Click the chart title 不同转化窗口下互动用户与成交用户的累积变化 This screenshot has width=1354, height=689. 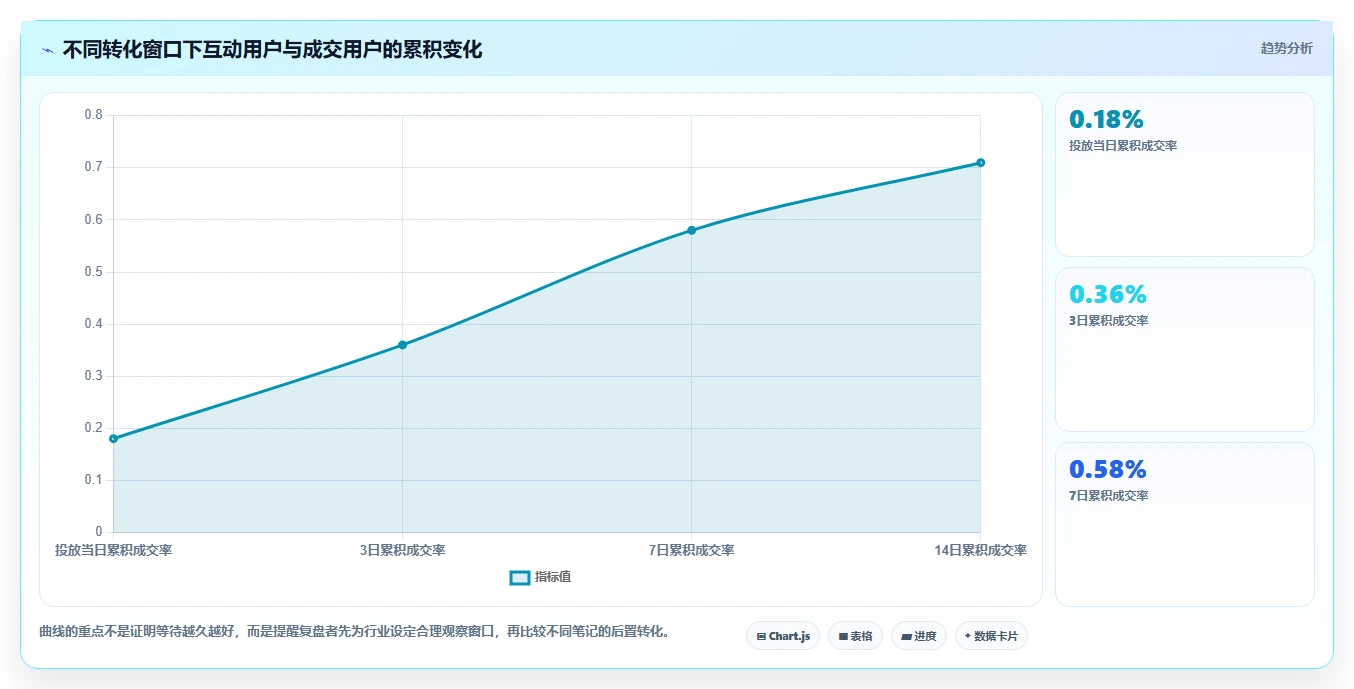[x=272, y=49]
